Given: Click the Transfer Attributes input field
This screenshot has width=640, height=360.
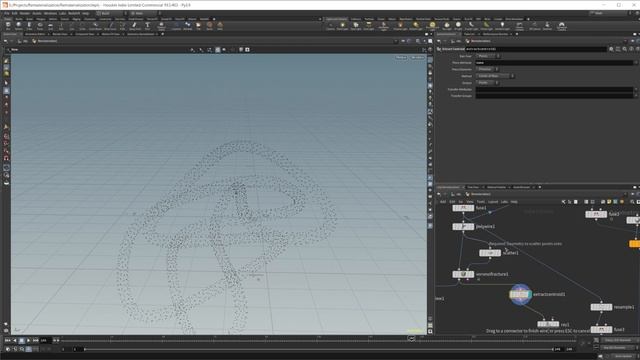Looking at the screenshot, I should tap(554, 89).
